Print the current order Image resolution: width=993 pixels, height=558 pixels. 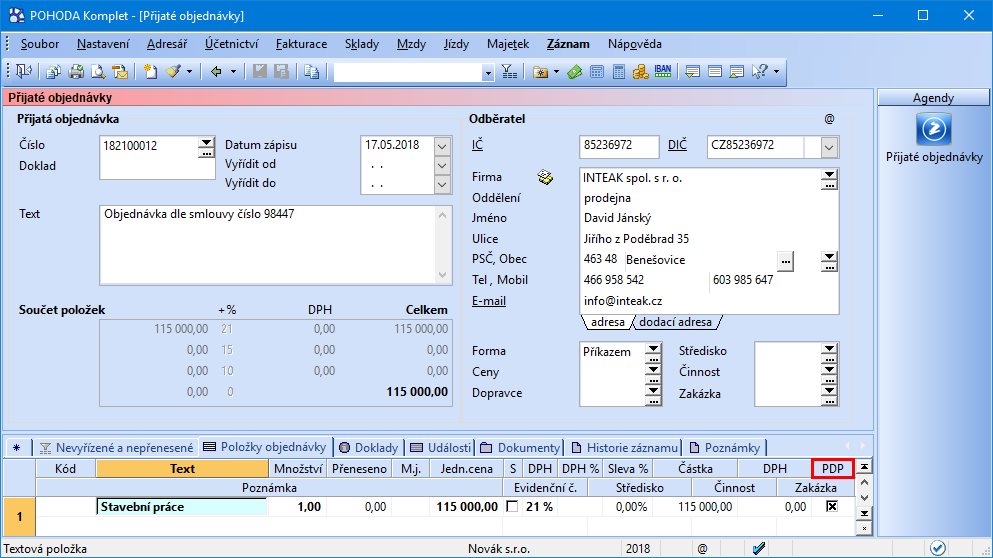(76, 72)
